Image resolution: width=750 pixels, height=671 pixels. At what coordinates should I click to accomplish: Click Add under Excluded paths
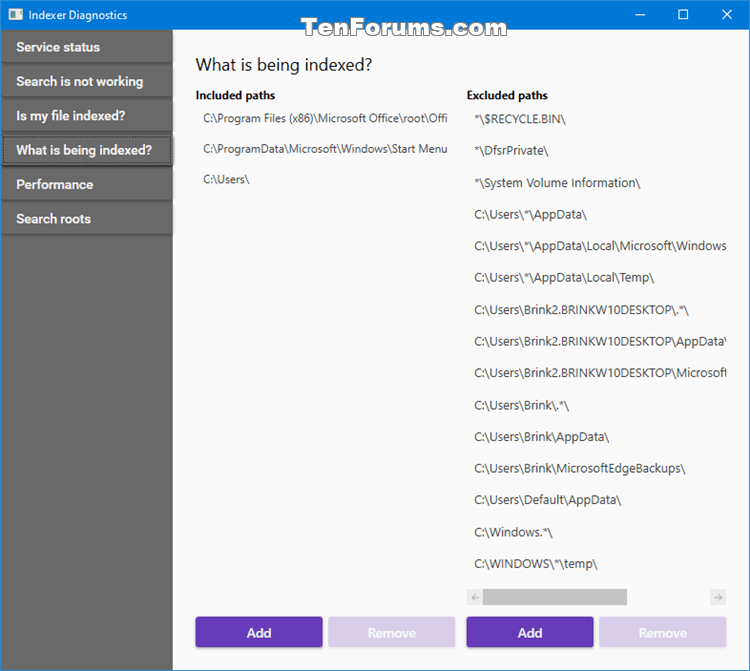530,632
